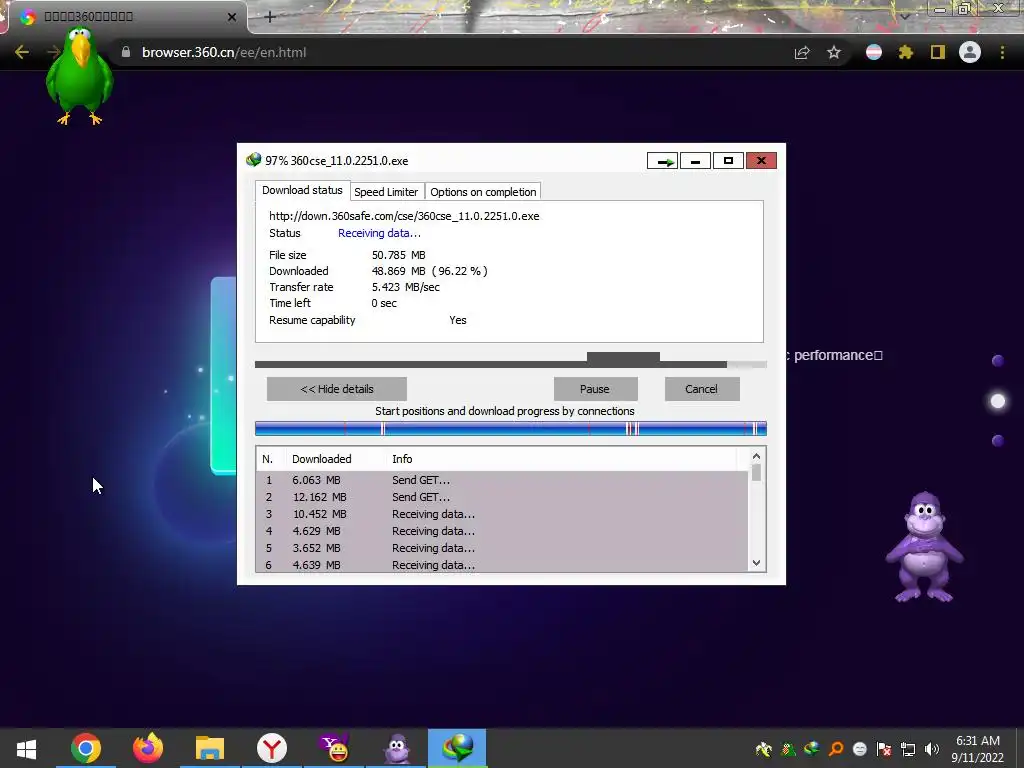Click the banana tray icon
The width and height of the screenshot is (1024, 768).
[x=763, y=749]
